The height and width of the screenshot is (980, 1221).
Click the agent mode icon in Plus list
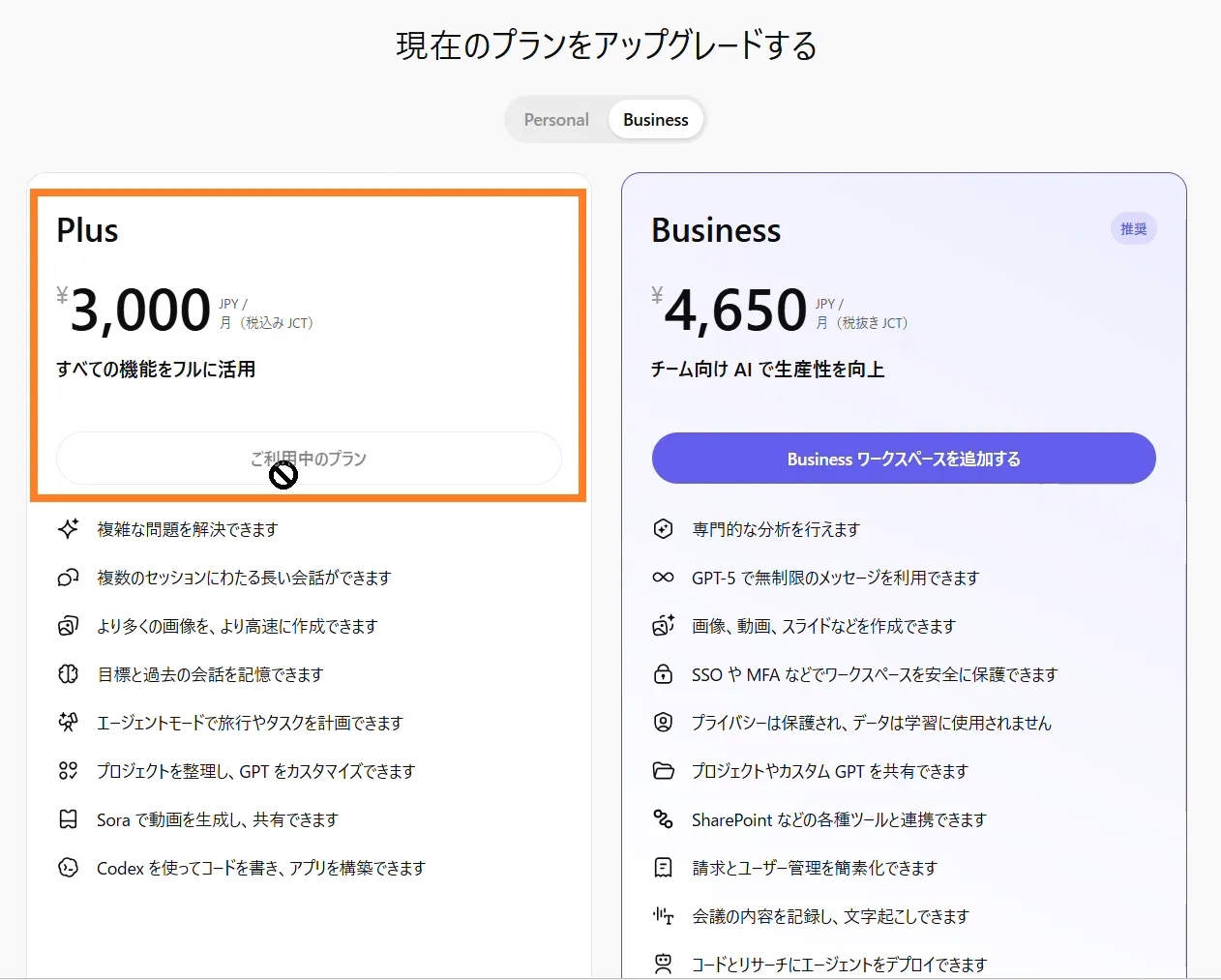68,723
